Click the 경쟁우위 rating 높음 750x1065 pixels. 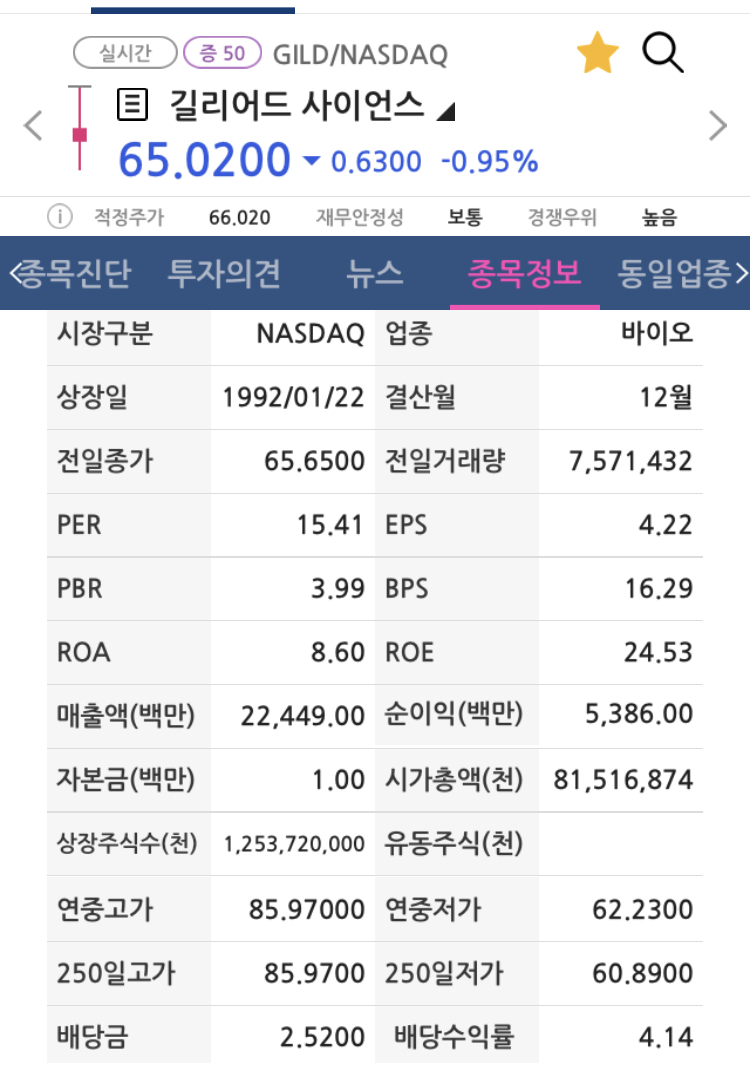pos(660,217)
